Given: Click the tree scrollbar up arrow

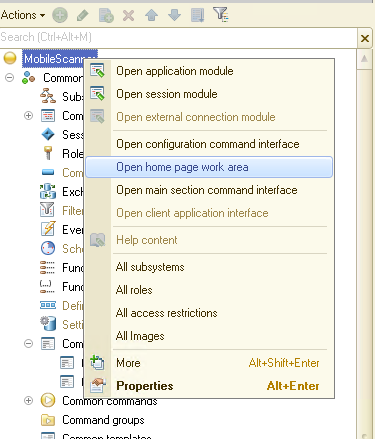Looking at the screenshot, I should pyautogui.click(x=364, y=59).
